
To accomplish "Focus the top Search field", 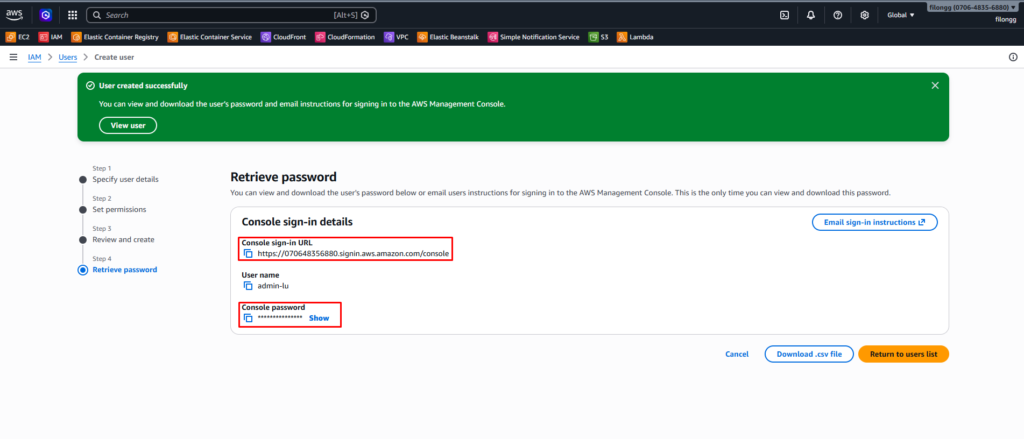I will click(x=231, y=15).
